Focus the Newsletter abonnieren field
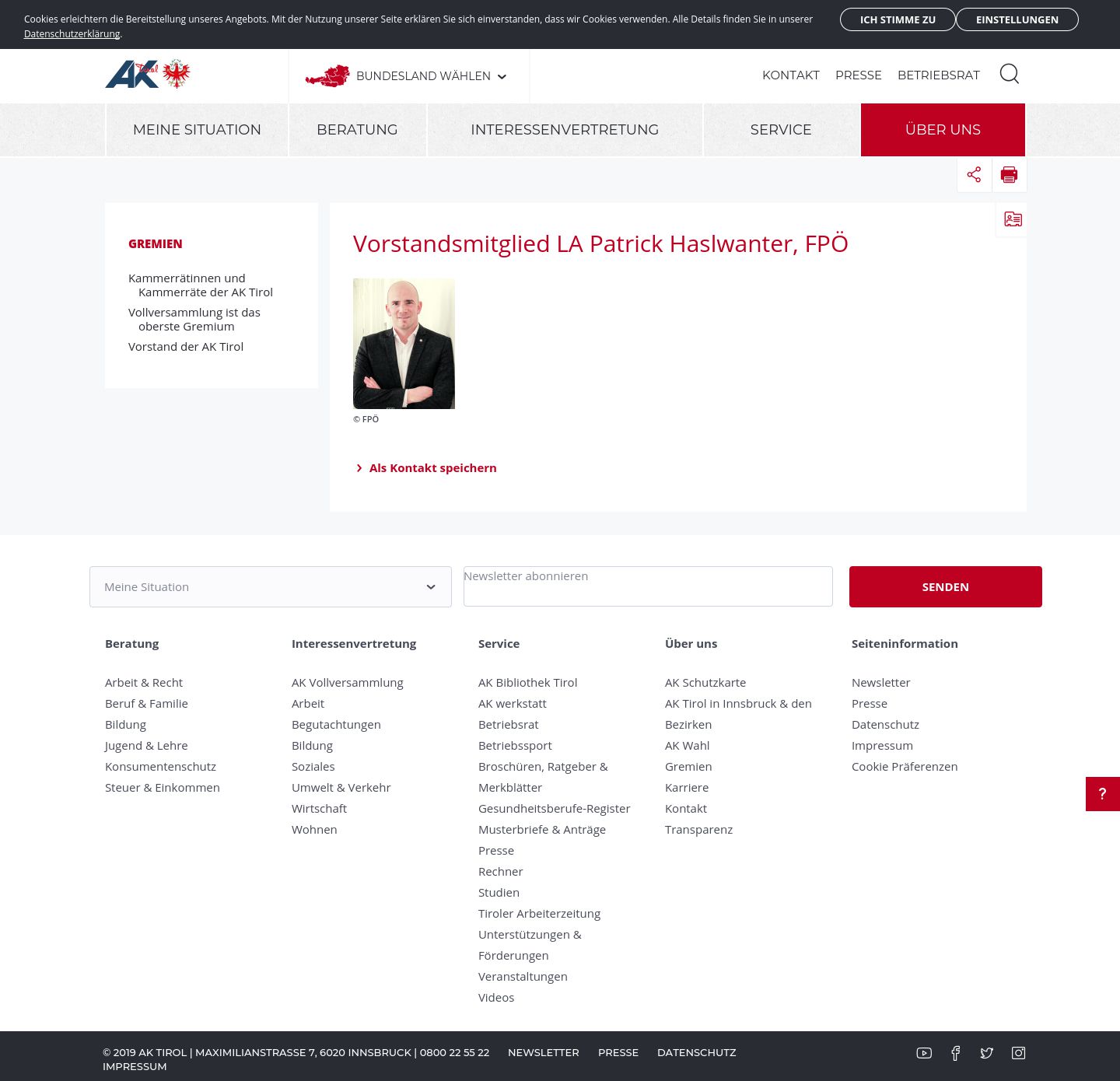 pyautogui.click(x=648, y=586)
